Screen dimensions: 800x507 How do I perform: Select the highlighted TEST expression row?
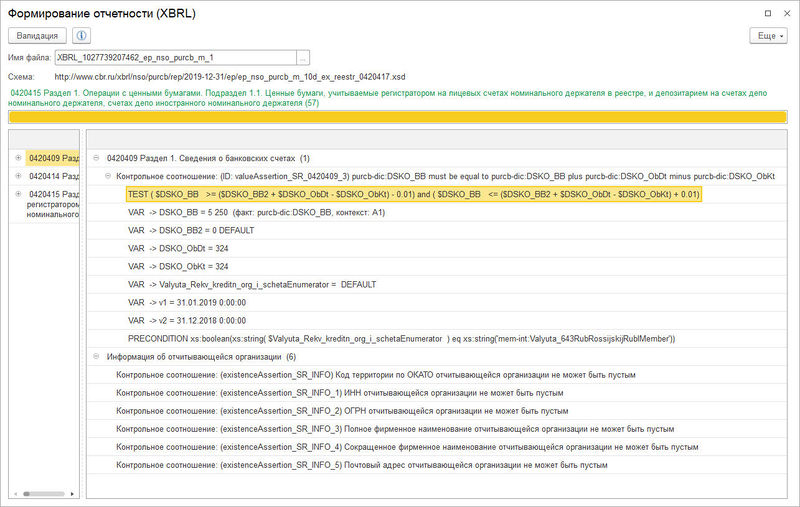[x=413, y=194]
